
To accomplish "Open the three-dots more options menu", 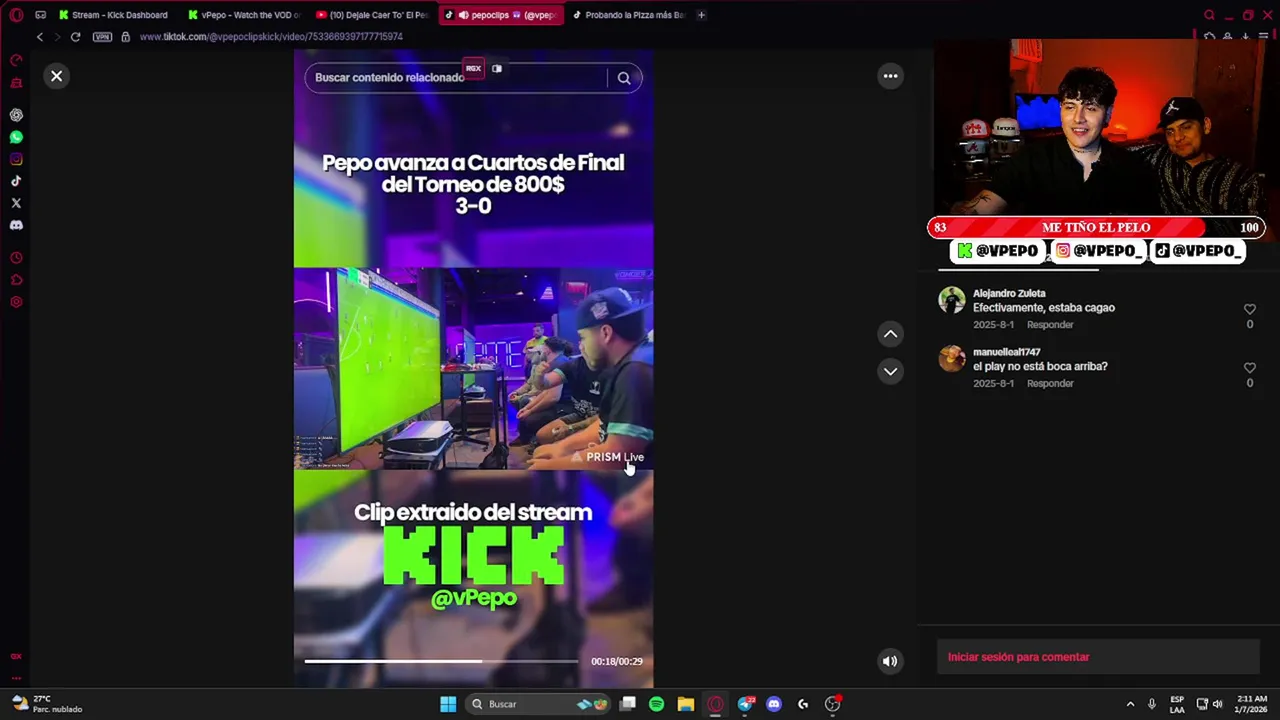I will click(890, 76).
